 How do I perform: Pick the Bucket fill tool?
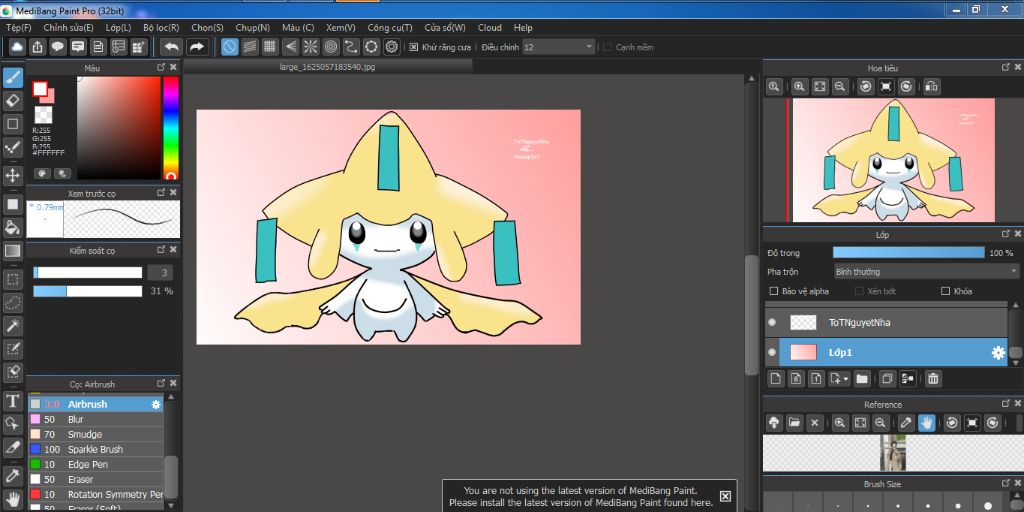pyautogui.click(x=12, y=227)
